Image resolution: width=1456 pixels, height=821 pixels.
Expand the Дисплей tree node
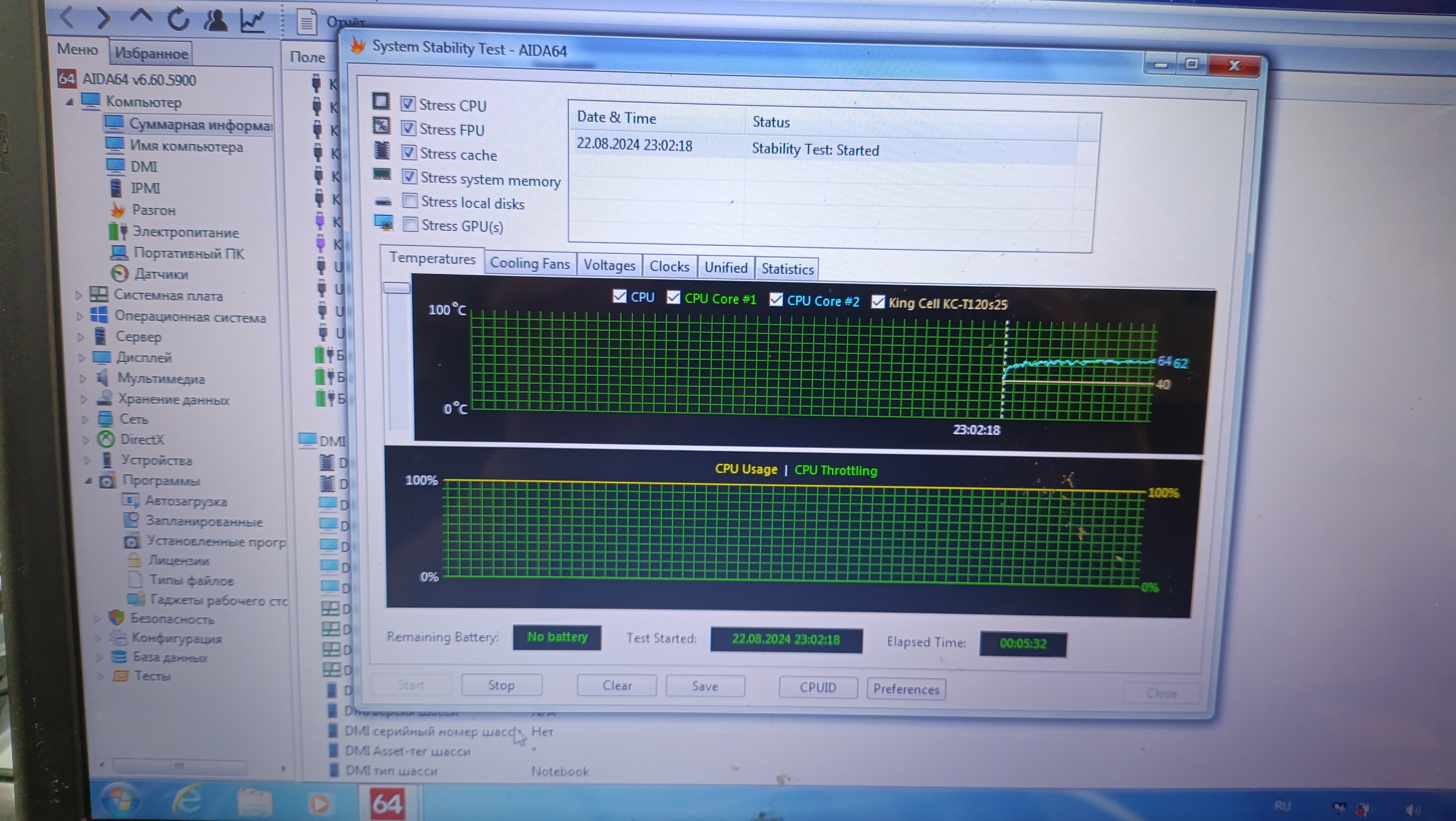[x=82, y=358]
